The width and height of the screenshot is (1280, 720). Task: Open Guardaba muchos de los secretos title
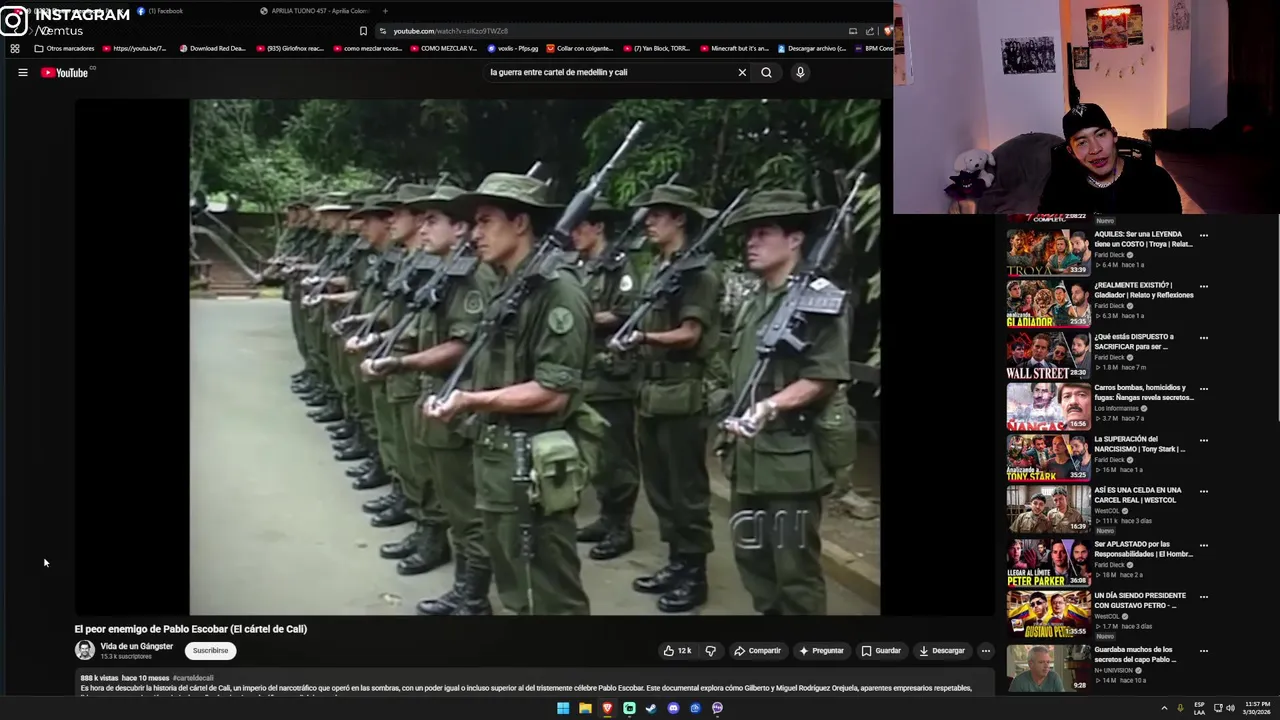[1135, 654]
